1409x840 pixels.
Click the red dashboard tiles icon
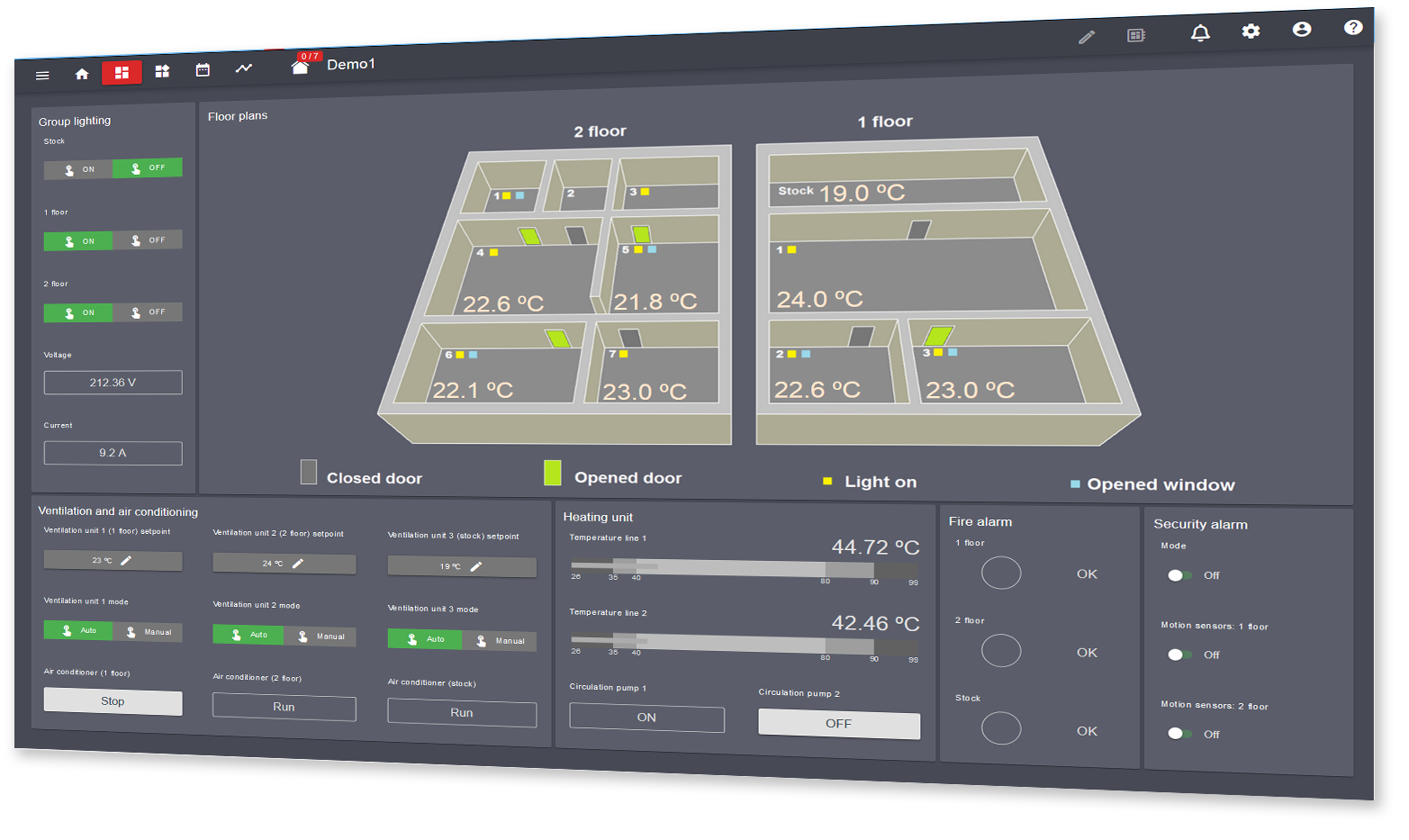122,72
